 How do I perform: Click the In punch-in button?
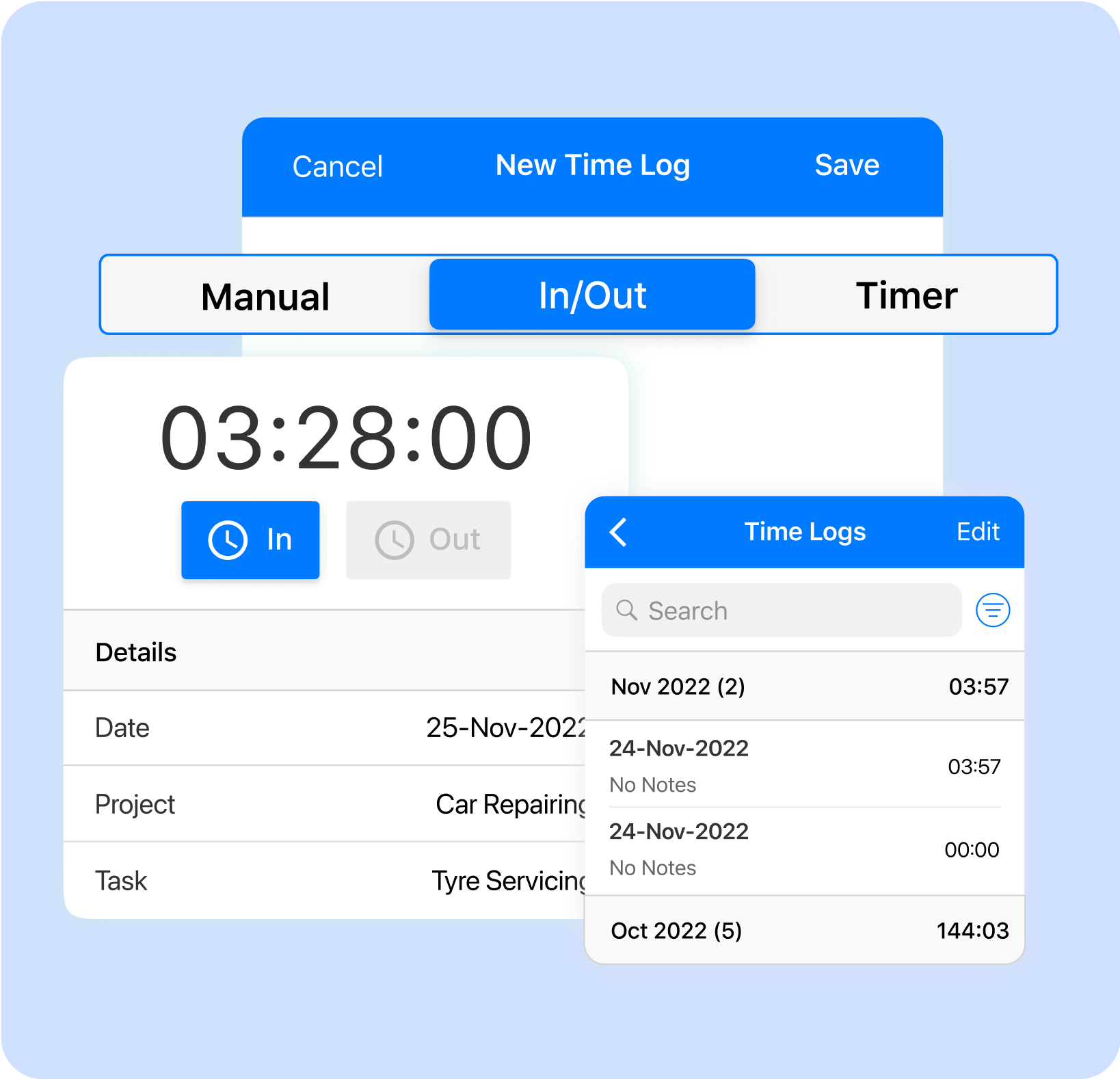[x=250, y=539]
